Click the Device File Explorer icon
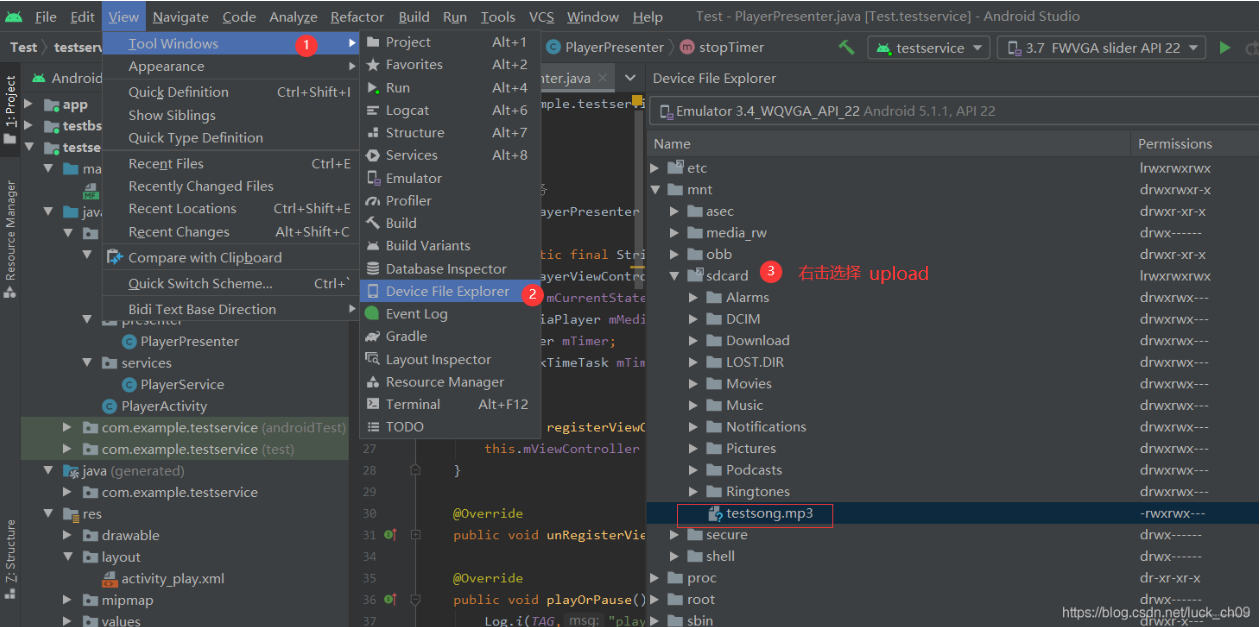This screenshot has height=627, width=1260. 373,291
